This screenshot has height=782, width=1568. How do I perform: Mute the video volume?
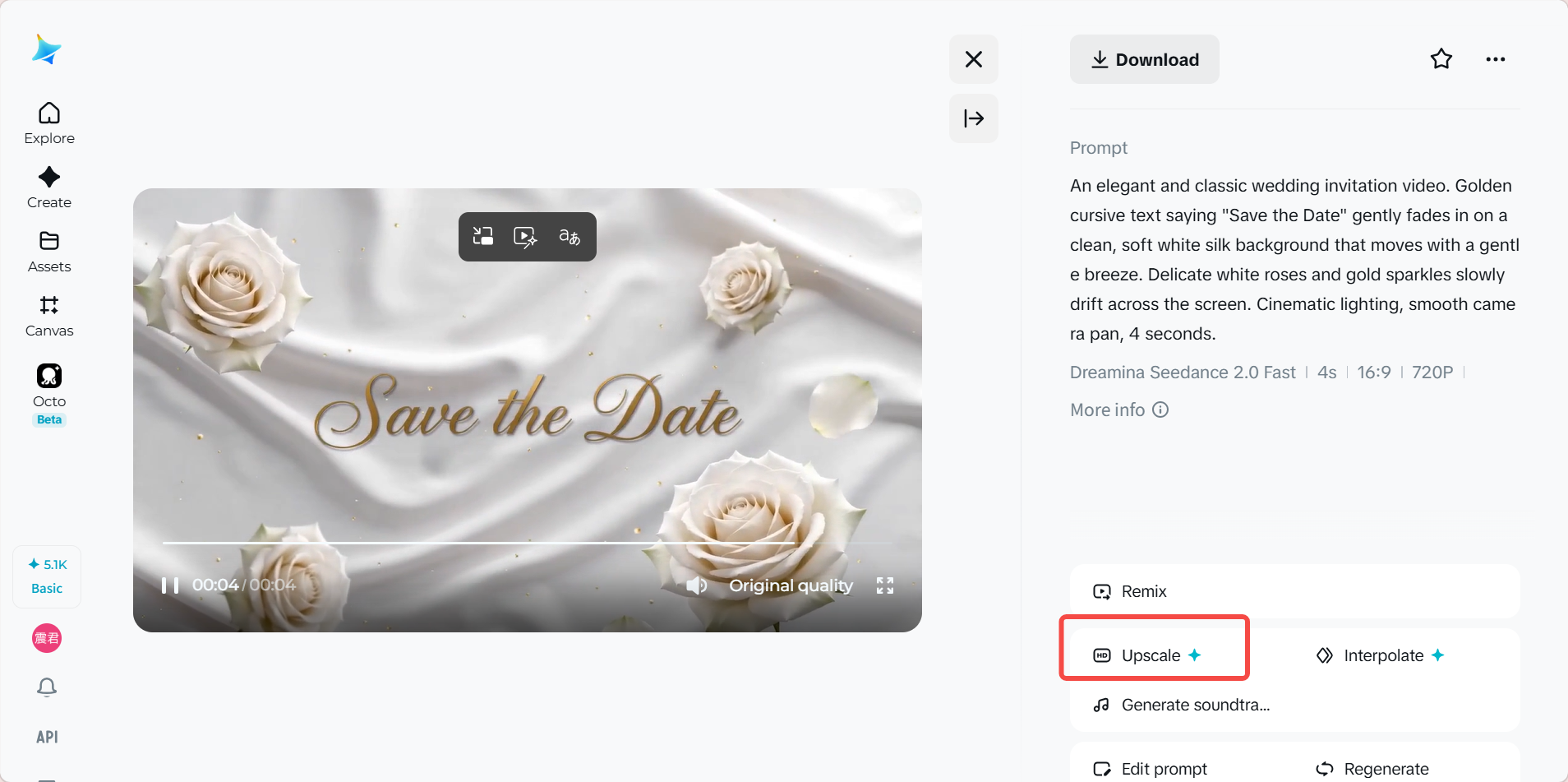697,585
